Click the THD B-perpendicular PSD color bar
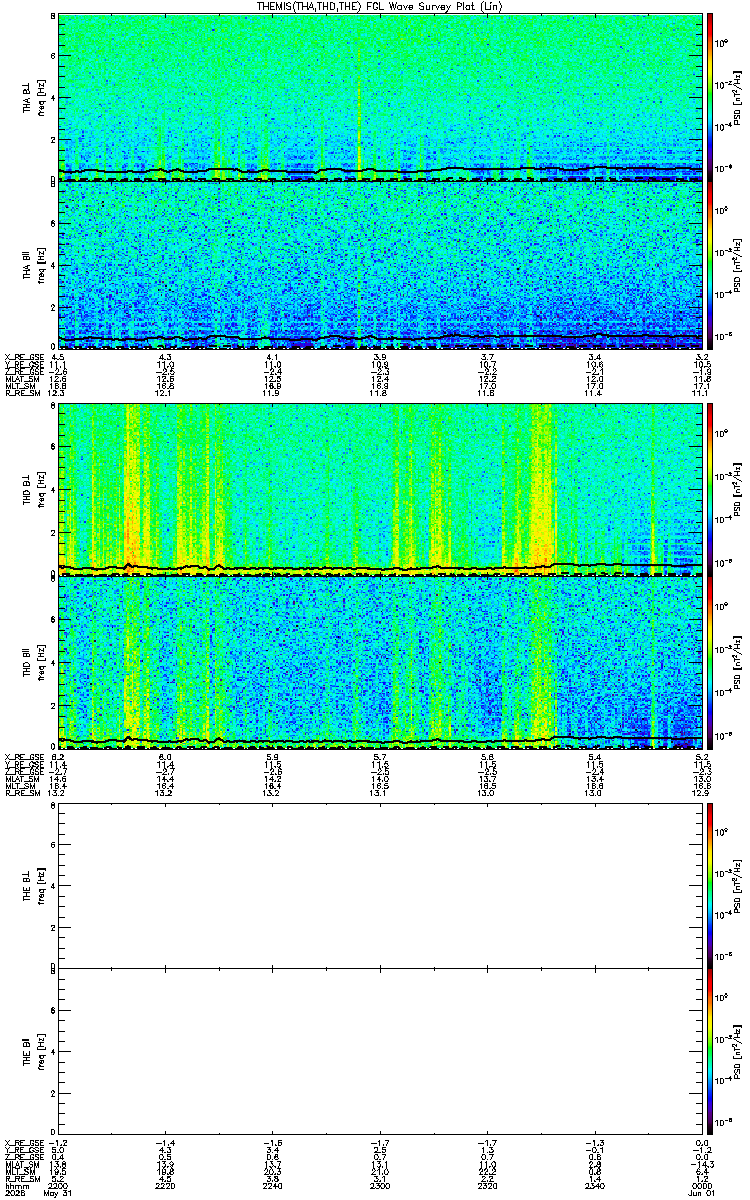The image size is (750, 1200). pyautogui.click(x=711, y=490)
